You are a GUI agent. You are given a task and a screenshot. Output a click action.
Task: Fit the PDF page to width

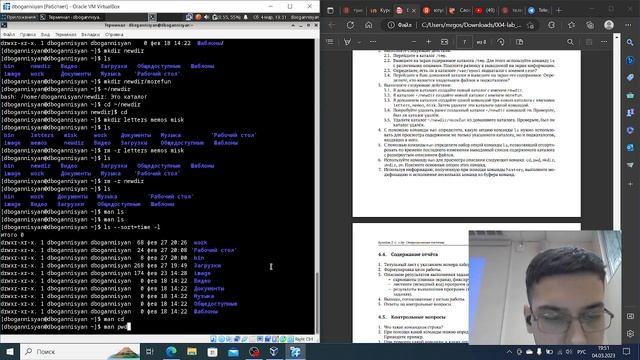[x=444, y=42]
